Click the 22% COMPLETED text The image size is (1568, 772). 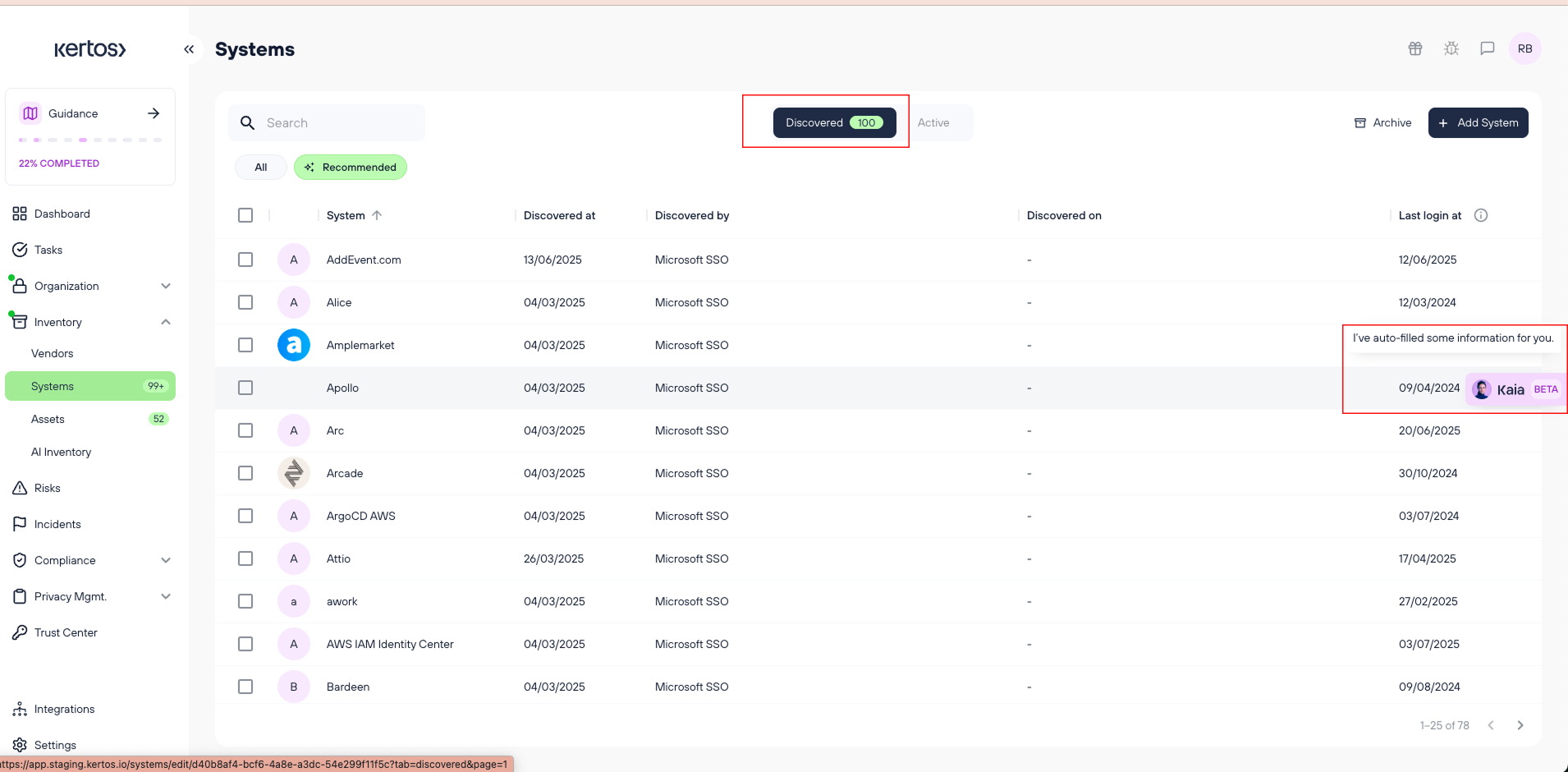click(x=59, y=163)
